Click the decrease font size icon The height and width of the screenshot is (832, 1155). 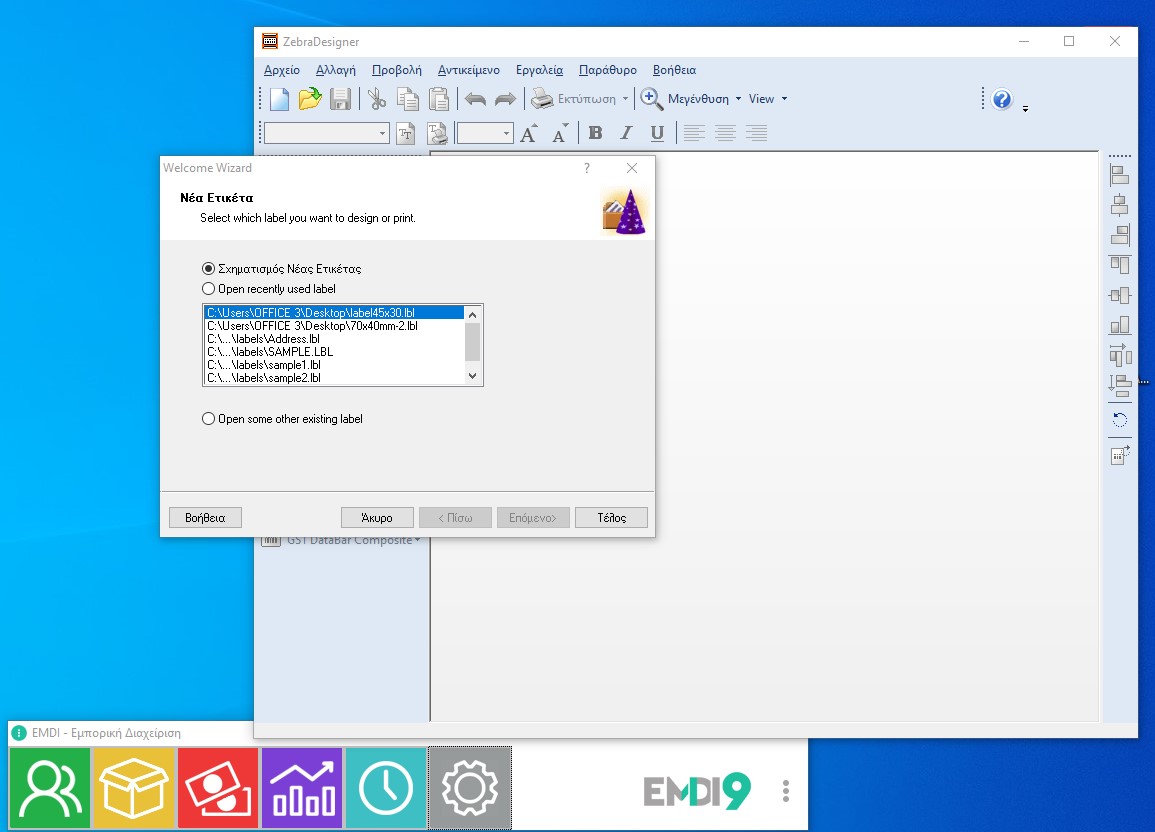(561, 133)
